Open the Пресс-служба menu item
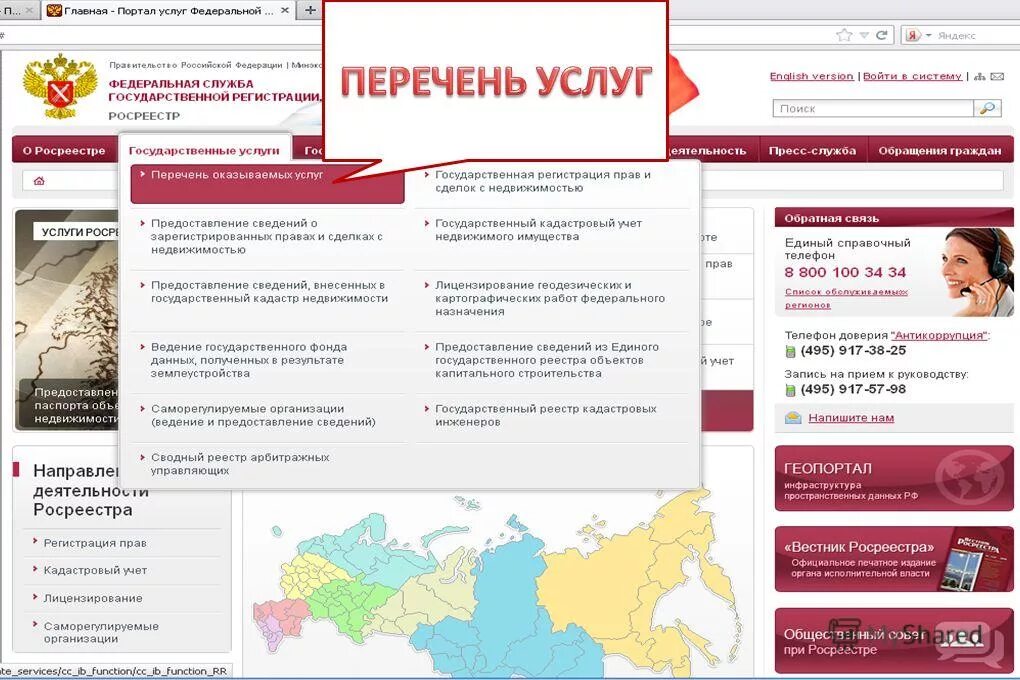 [811, 149]
